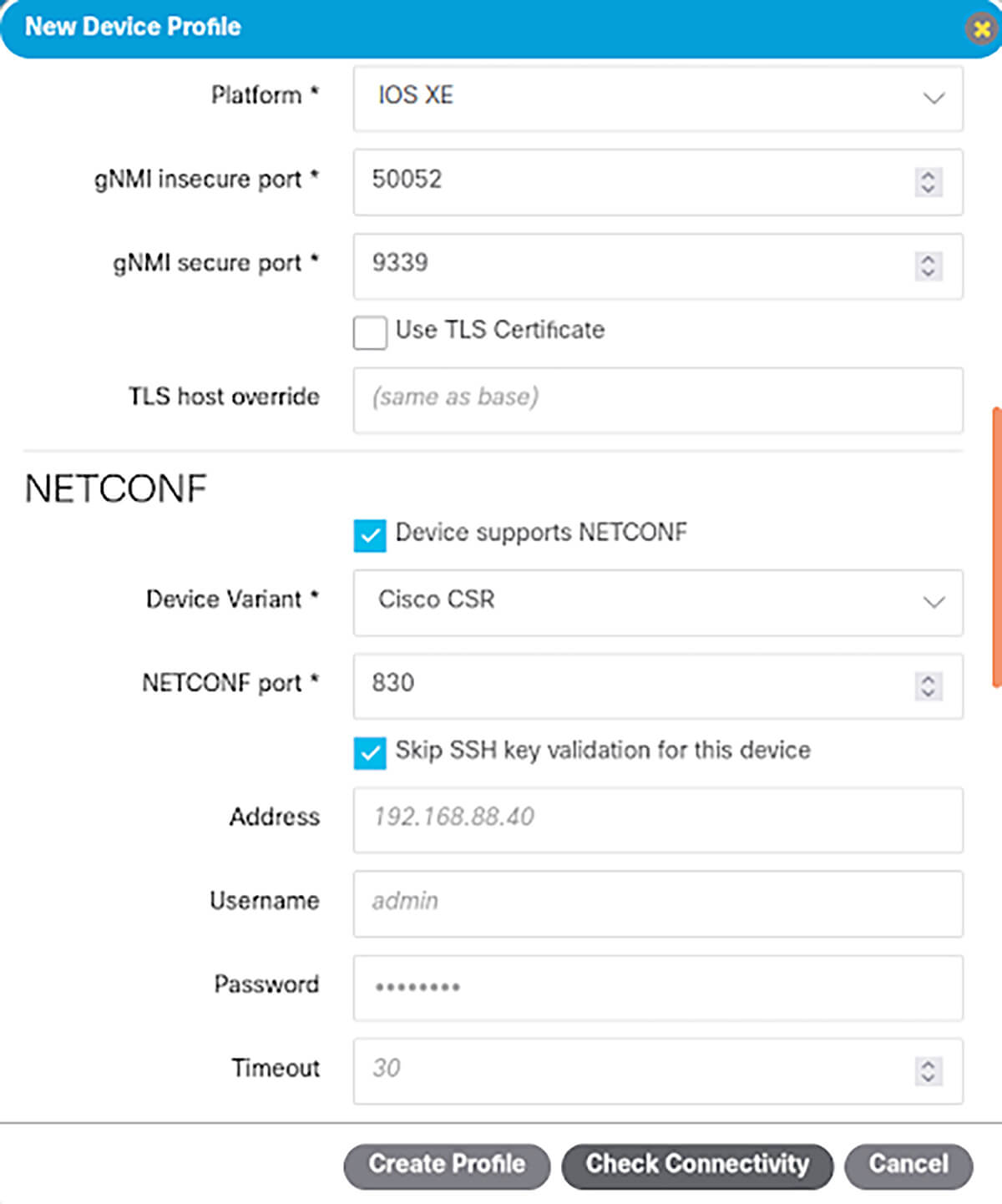Close the New Device Profile dialog
The width and height of the screenshot is (1002, 1204).
click(x=979, y=28)
